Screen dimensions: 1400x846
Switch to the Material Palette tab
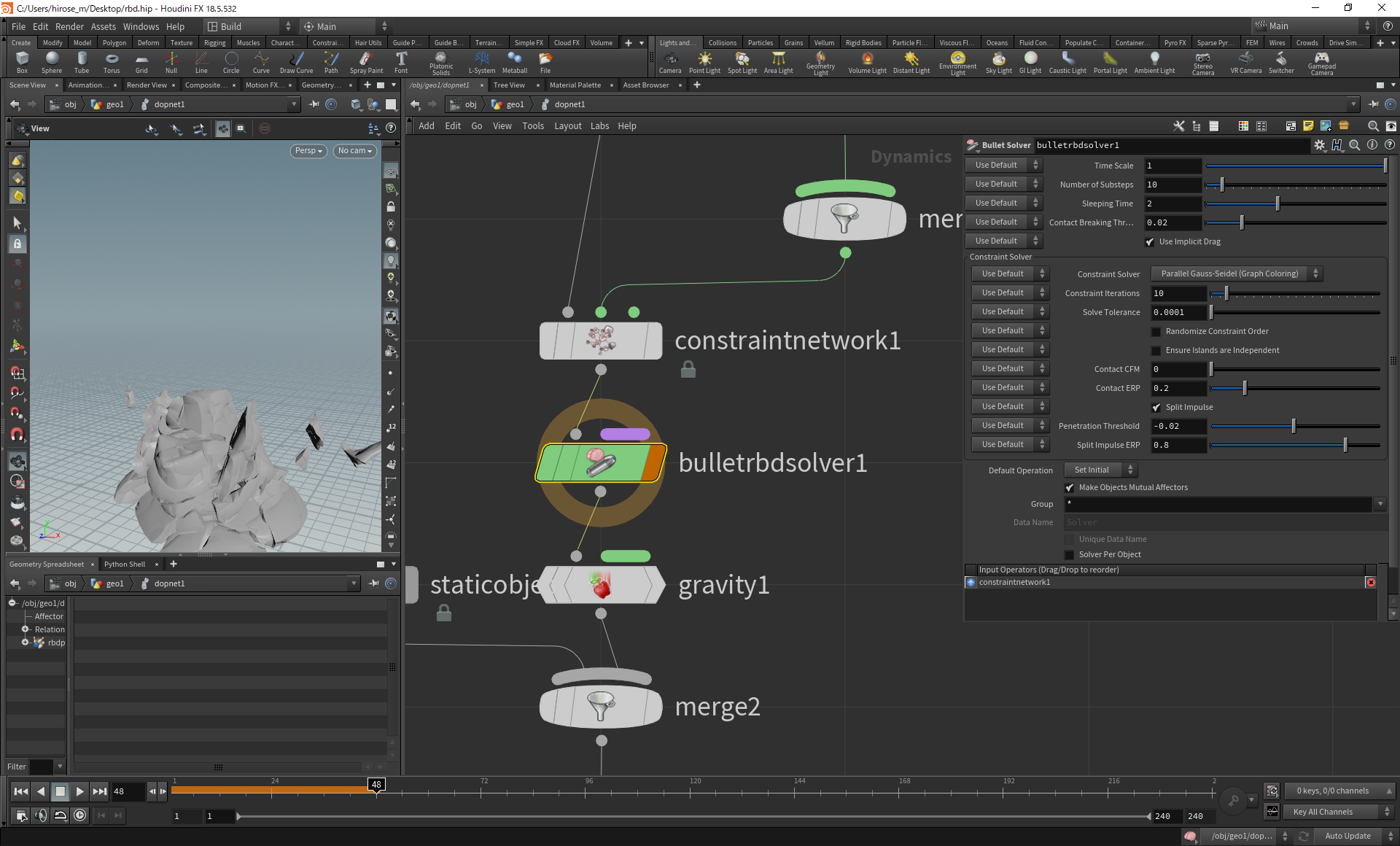[575, 85]
